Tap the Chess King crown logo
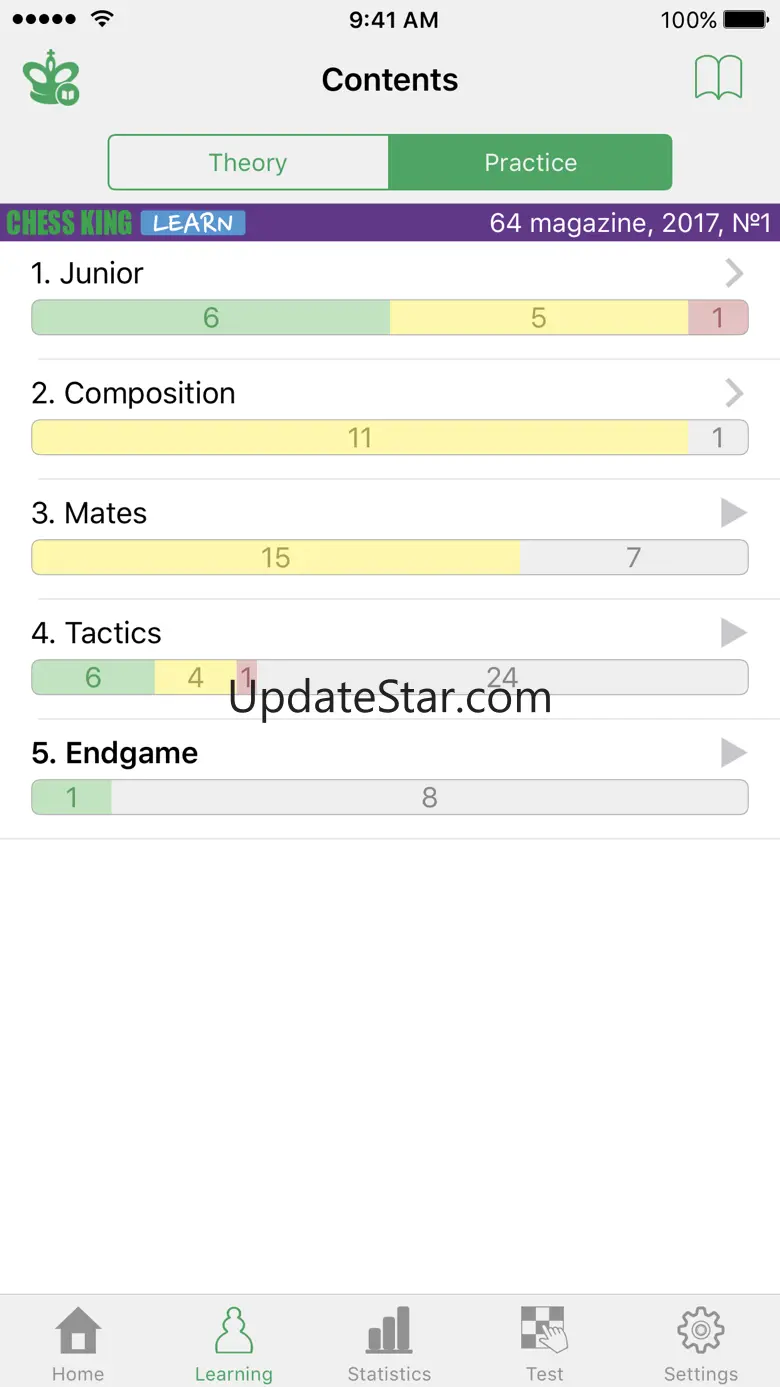 51,78
